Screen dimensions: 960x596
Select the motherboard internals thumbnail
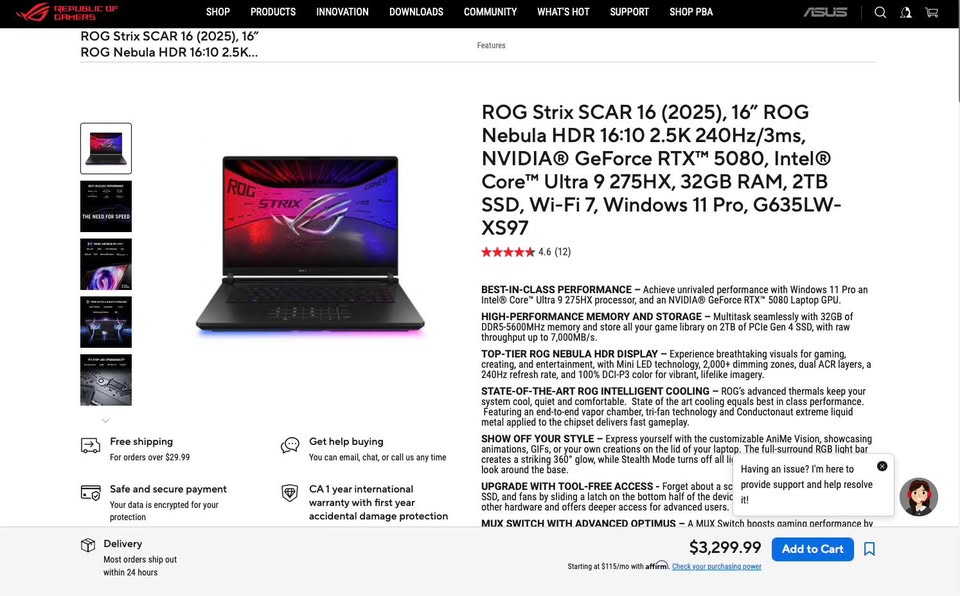click(x=106, y=380)
